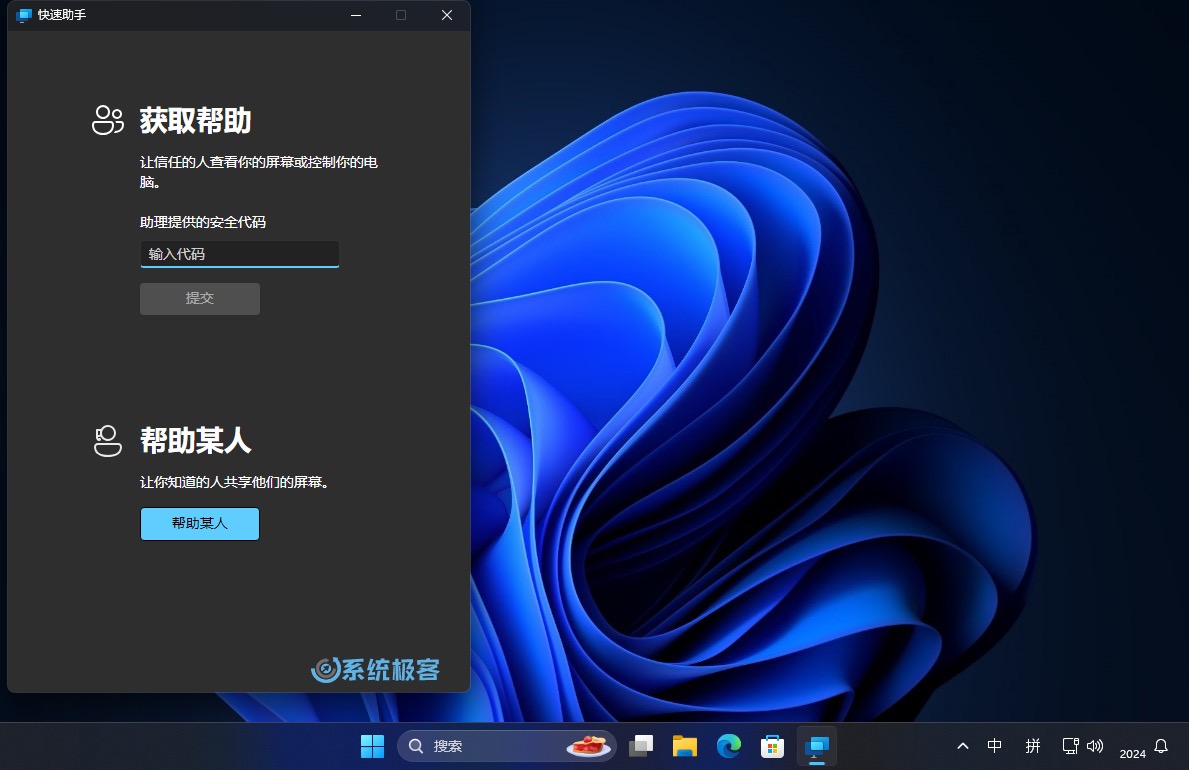Open the Windows Start menu
Image resolution: width=1189 pixels, height=770 pixels.
tap(372, 746)
